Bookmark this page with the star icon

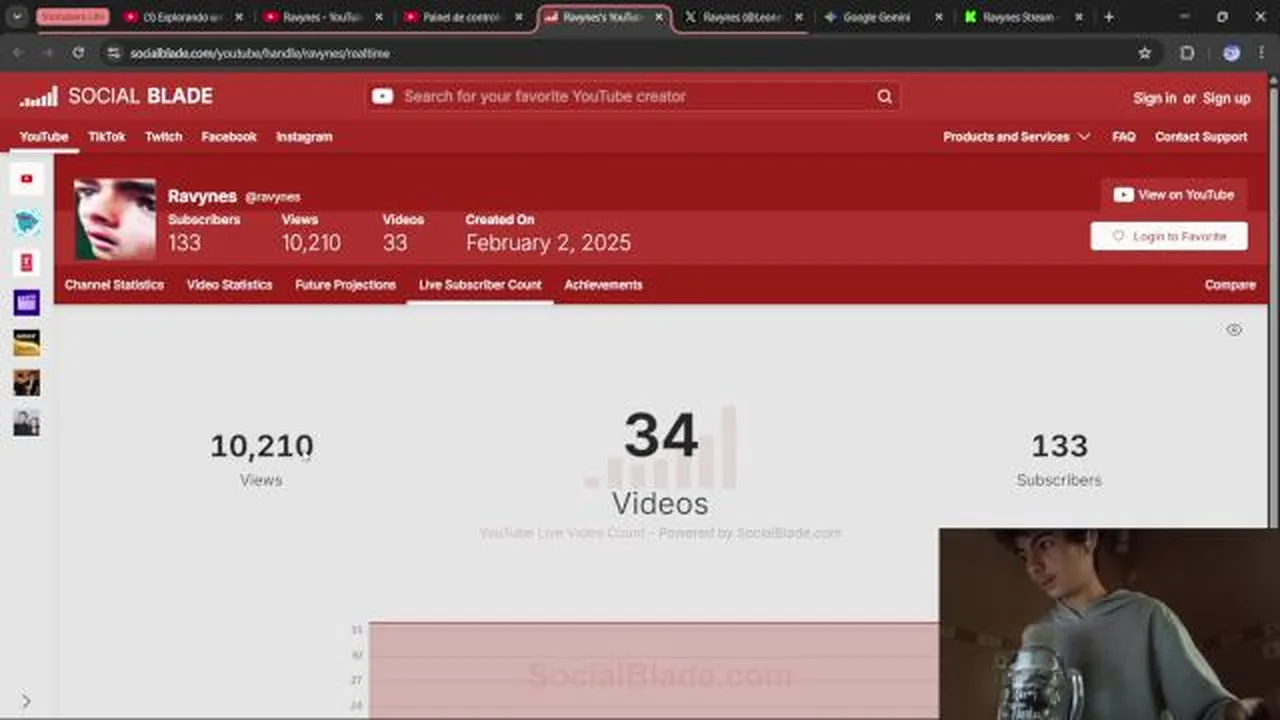[x=1145, y=53]
